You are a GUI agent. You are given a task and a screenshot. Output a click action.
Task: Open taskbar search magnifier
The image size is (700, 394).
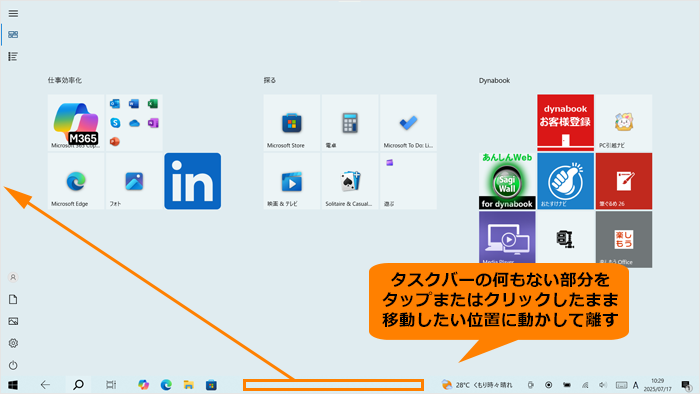(78, 385)
